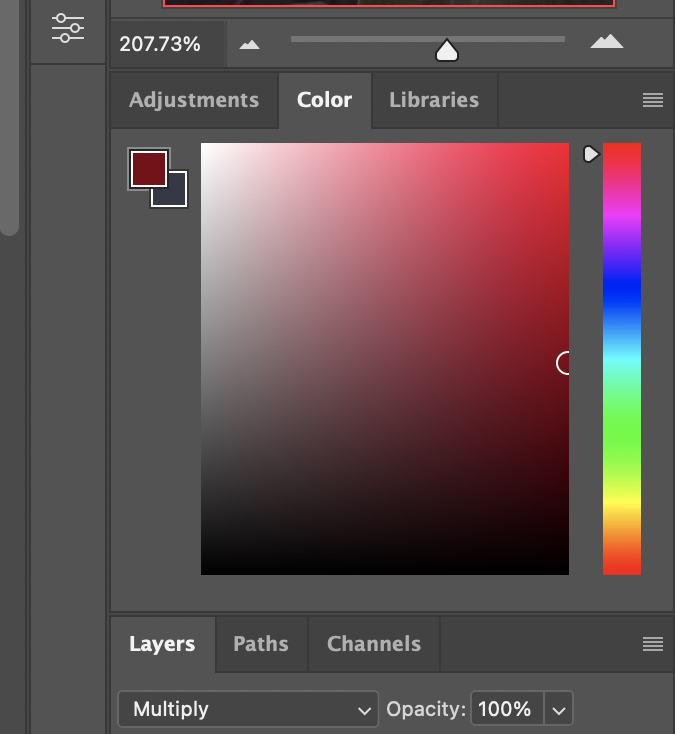The height and width of the screenshot is (734, 675).
Task: Click the Navigator zoom slider handle
Action: pos(447,49)
